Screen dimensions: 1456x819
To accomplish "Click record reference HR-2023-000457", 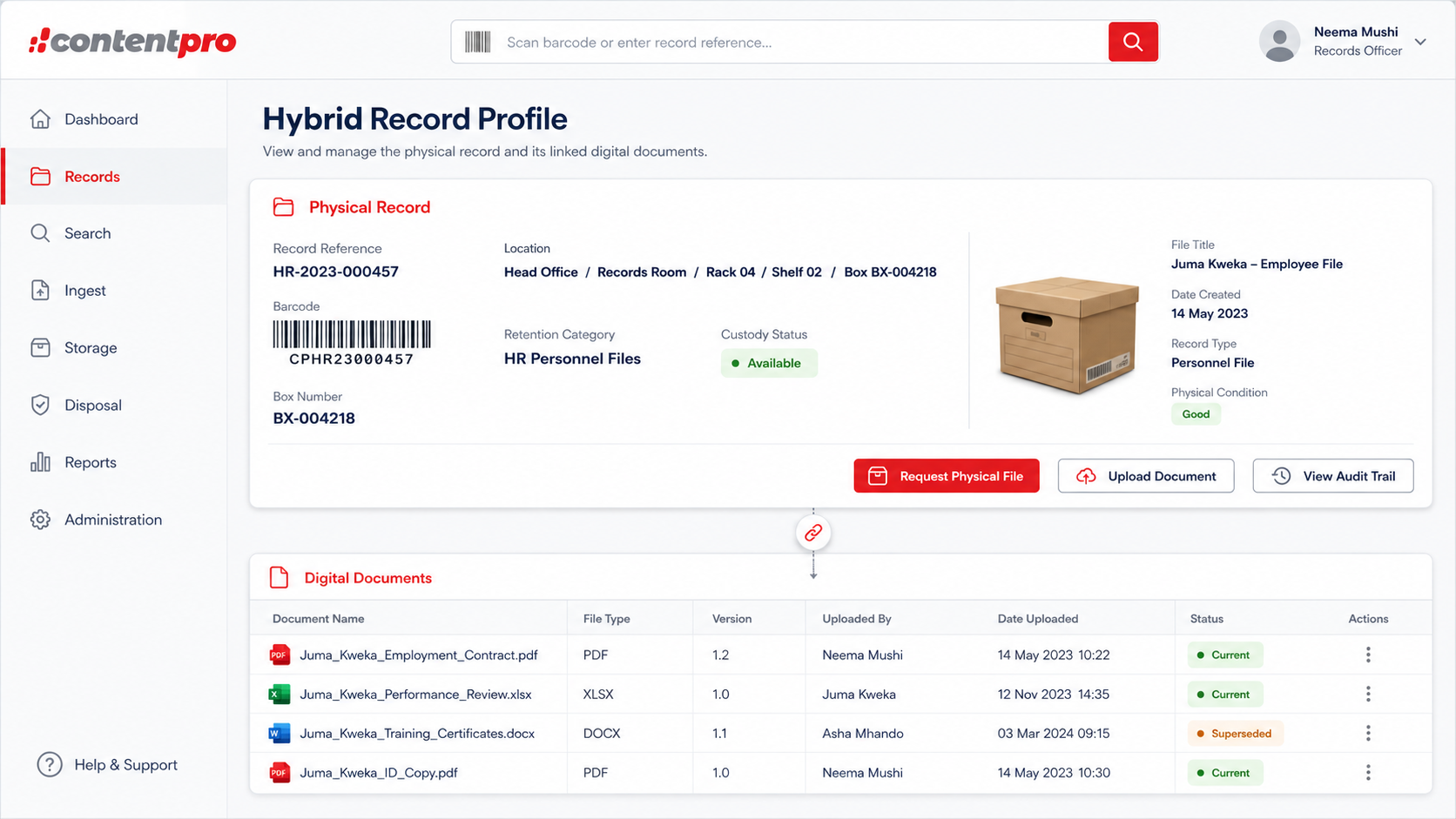I will [336, 272].
